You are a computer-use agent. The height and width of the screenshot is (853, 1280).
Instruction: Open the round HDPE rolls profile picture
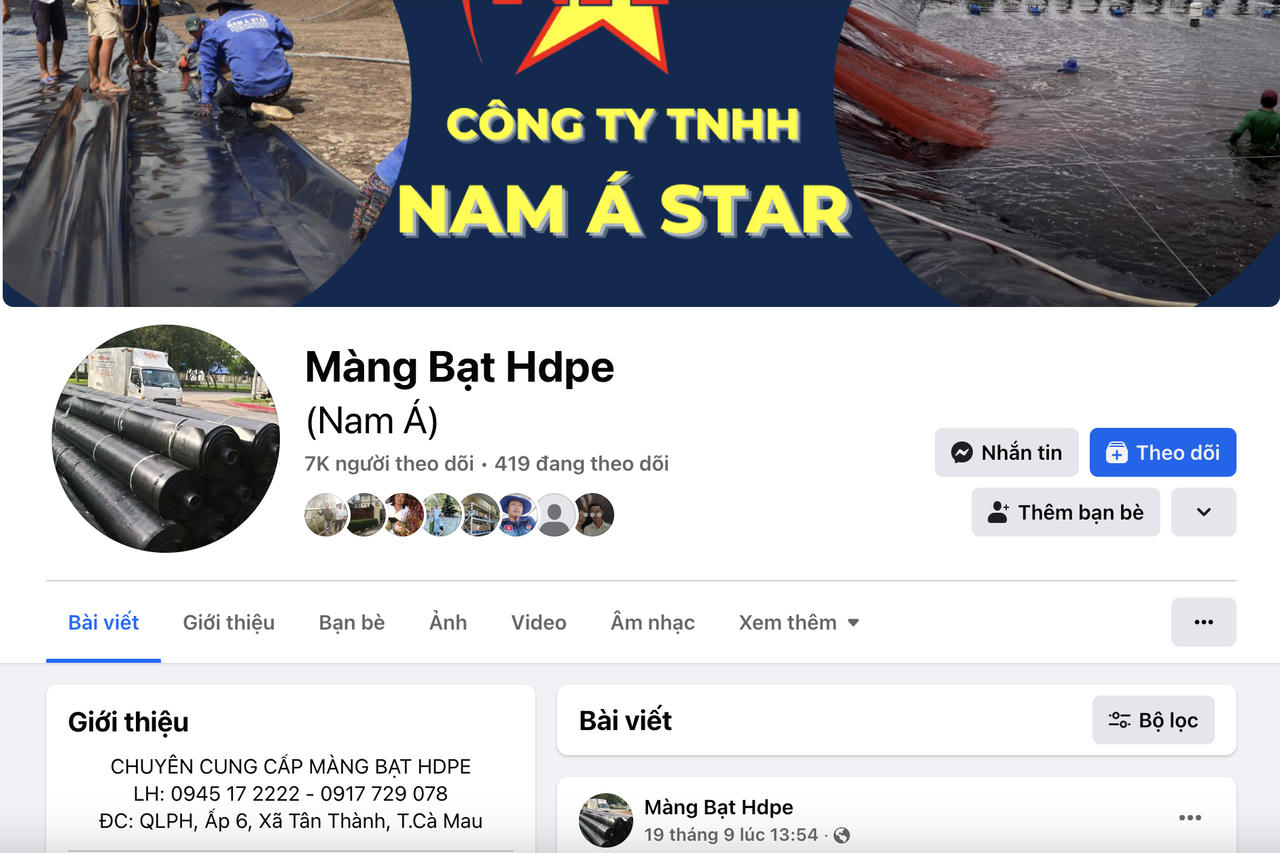pos(166,438)
